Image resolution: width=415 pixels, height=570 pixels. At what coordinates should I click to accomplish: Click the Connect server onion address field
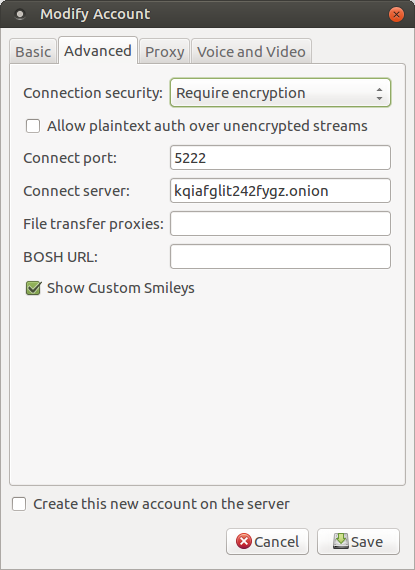click(x=280, y=190)
